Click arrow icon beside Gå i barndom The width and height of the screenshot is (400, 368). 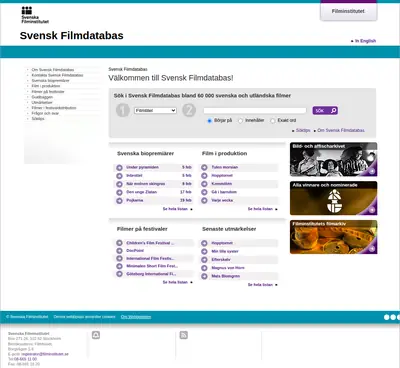[204, 192]
